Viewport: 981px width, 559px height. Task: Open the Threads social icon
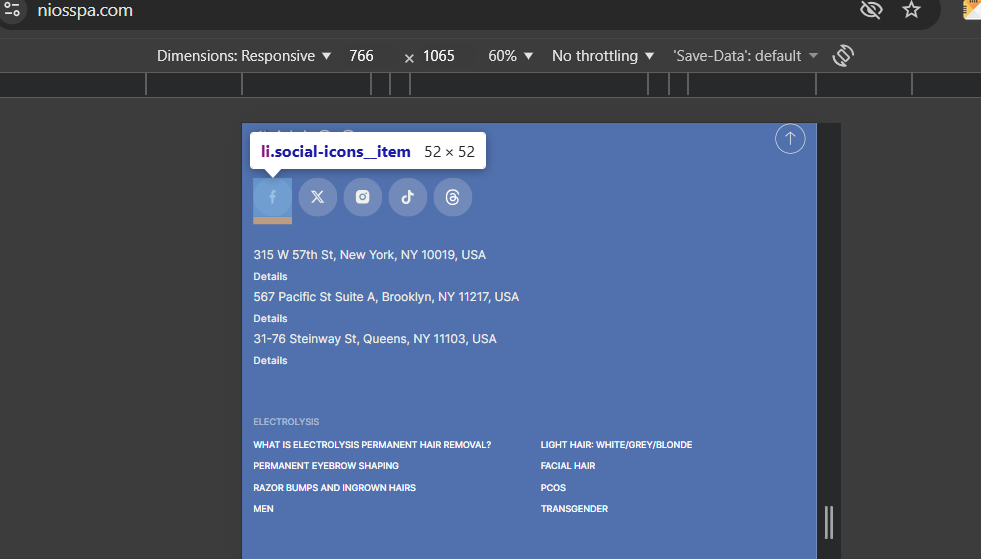coord(452,197)
